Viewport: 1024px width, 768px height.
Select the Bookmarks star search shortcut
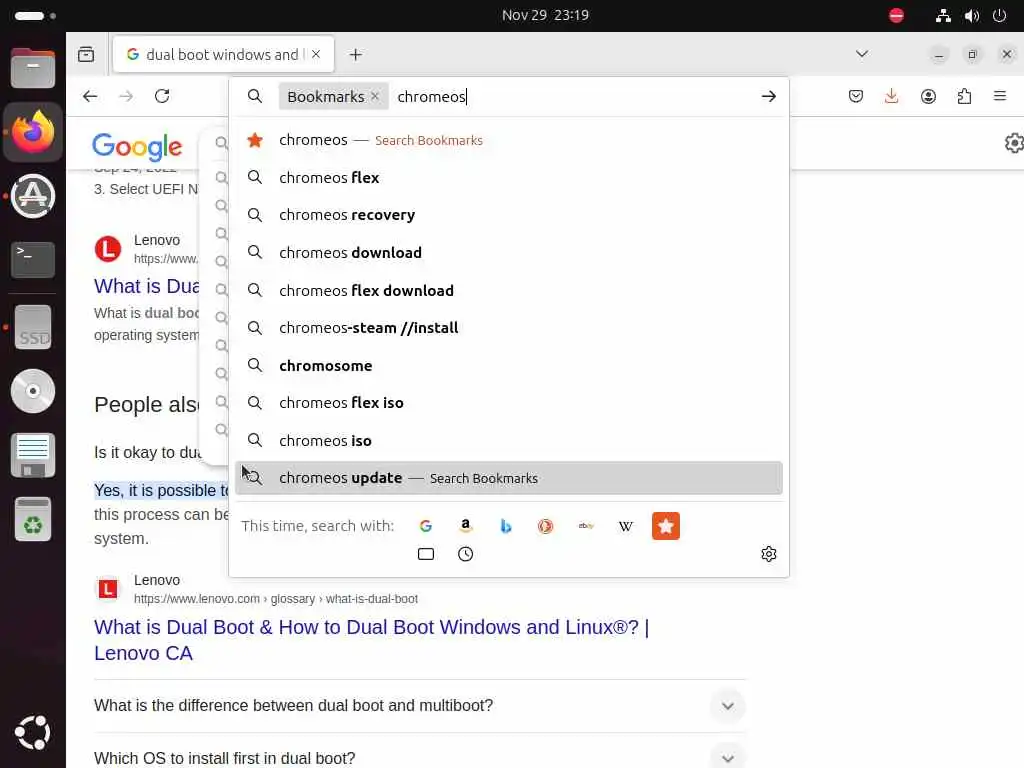(x=665, y=526)
